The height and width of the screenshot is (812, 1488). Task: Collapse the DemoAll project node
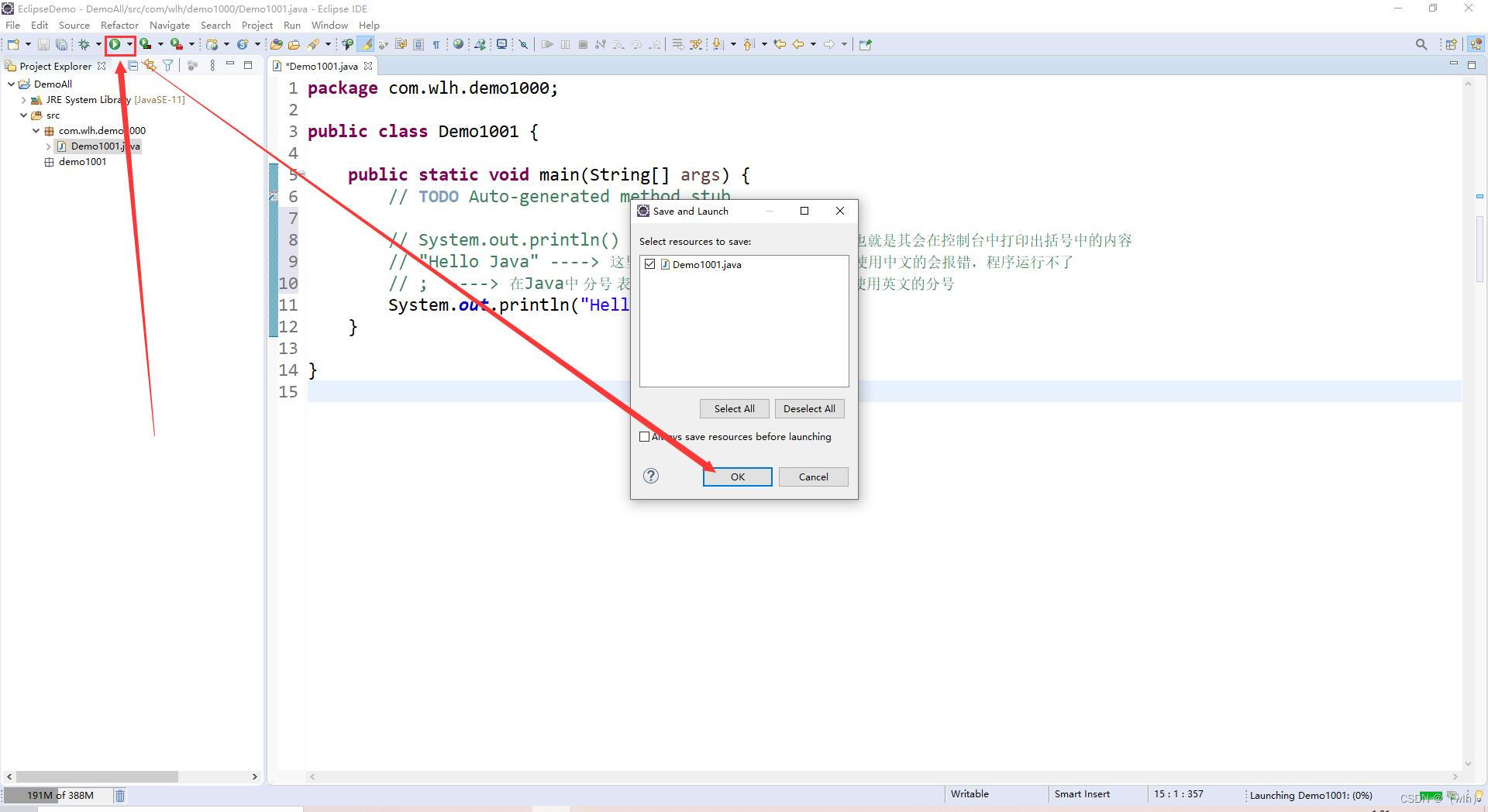click(11, 84)
